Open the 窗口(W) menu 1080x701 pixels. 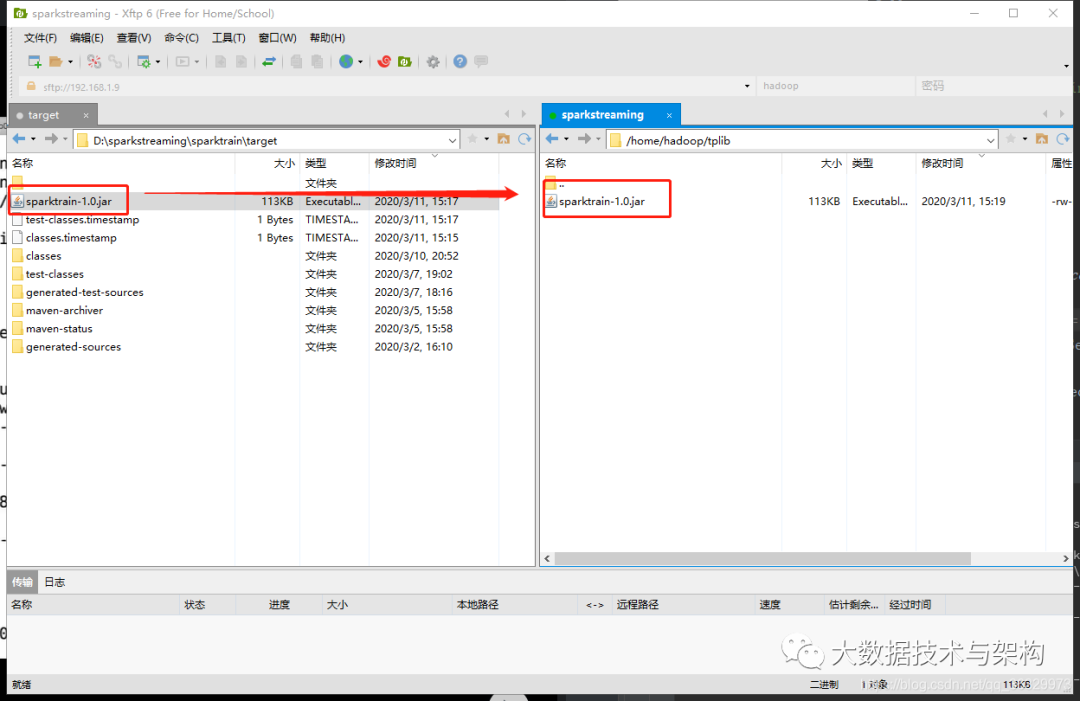coord(278,38)
